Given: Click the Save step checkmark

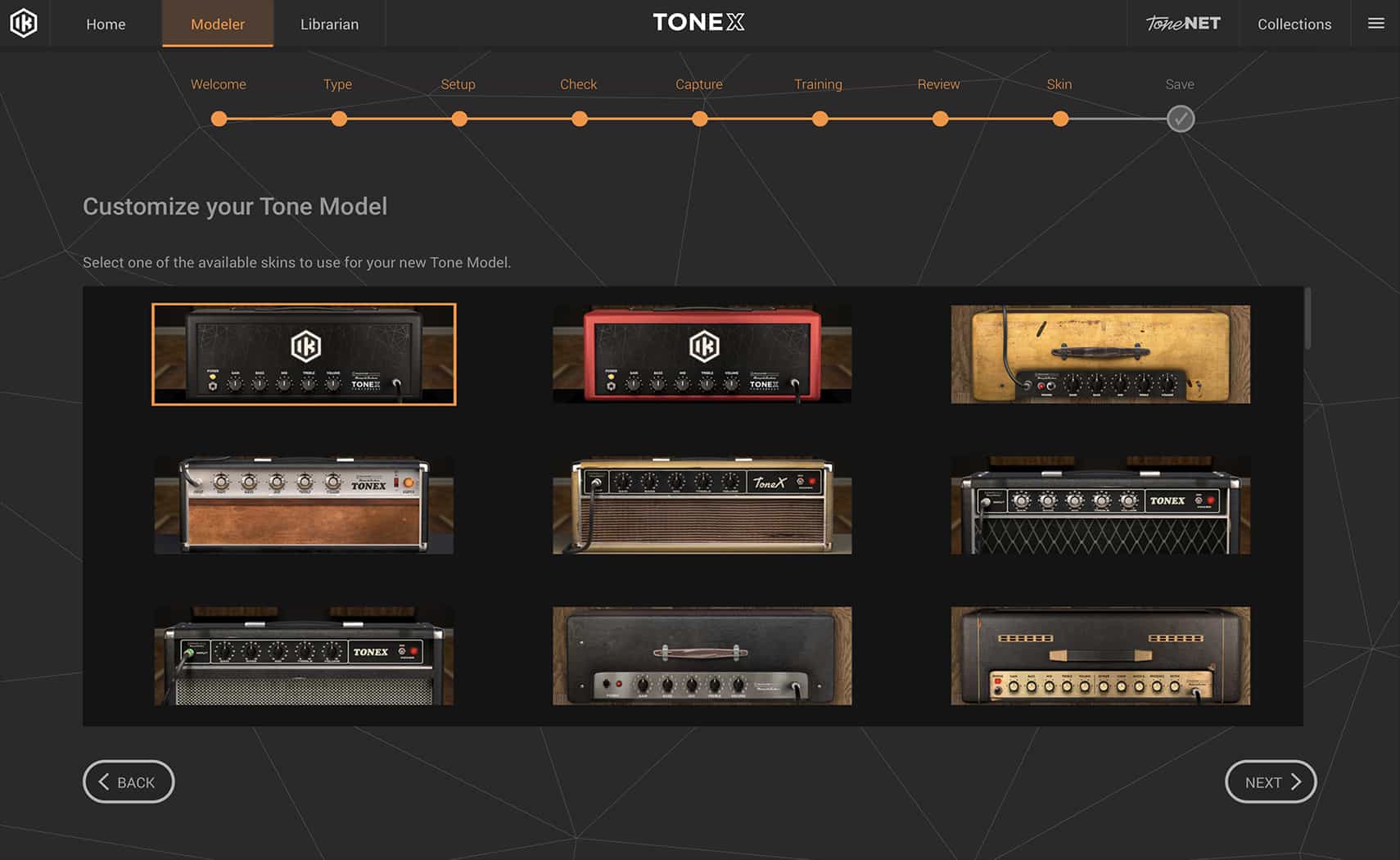Looking at the screenshot, I should (1180, 119).
